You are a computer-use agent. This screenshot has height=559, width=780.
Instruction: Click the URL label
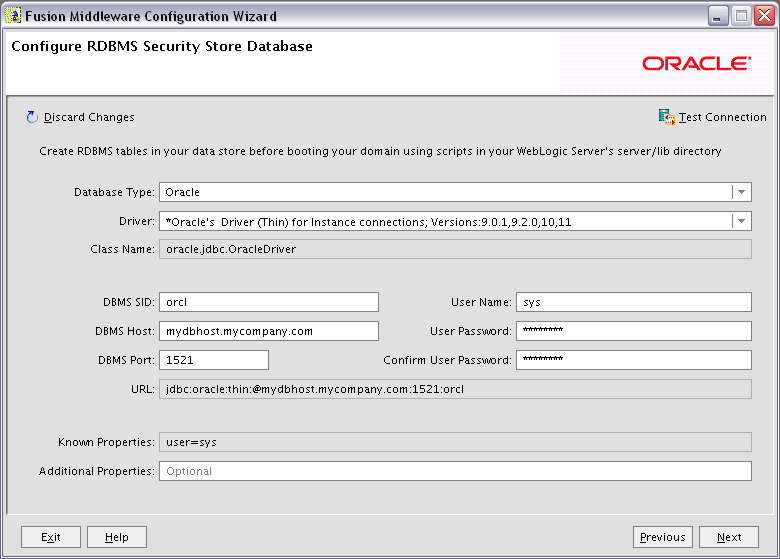pyautogui.click(x=143, y=389)
